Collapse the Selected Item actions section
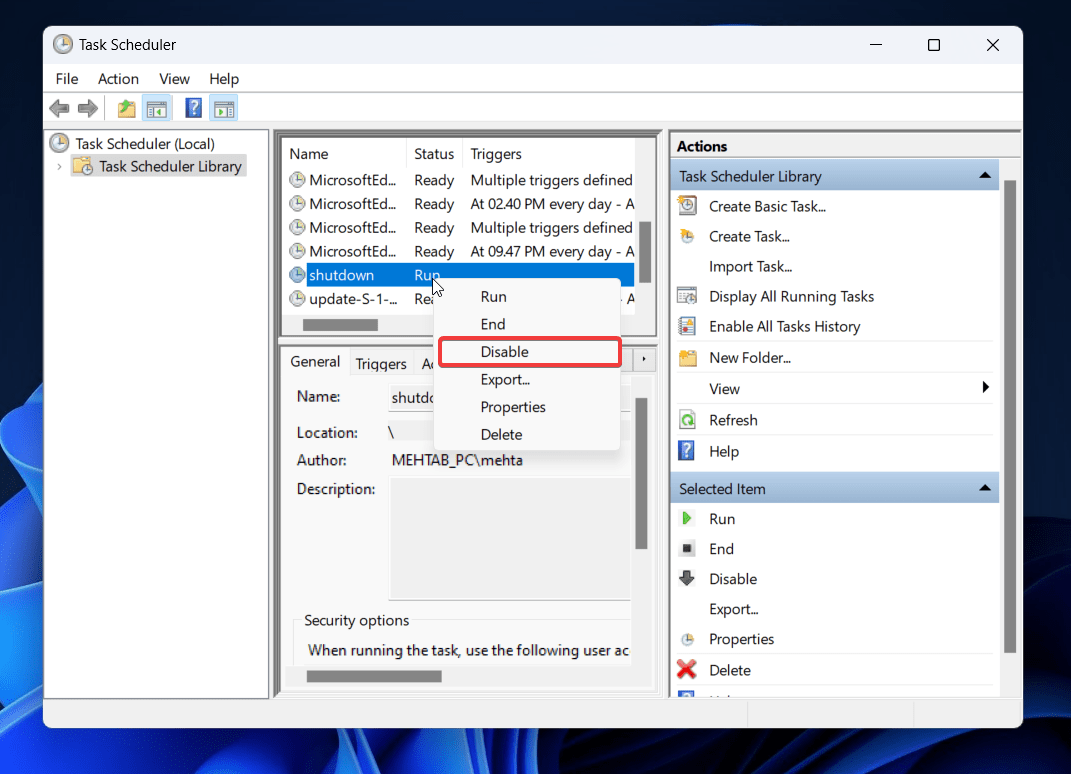This screenshot has width=1071, height=774. (984, 488)
